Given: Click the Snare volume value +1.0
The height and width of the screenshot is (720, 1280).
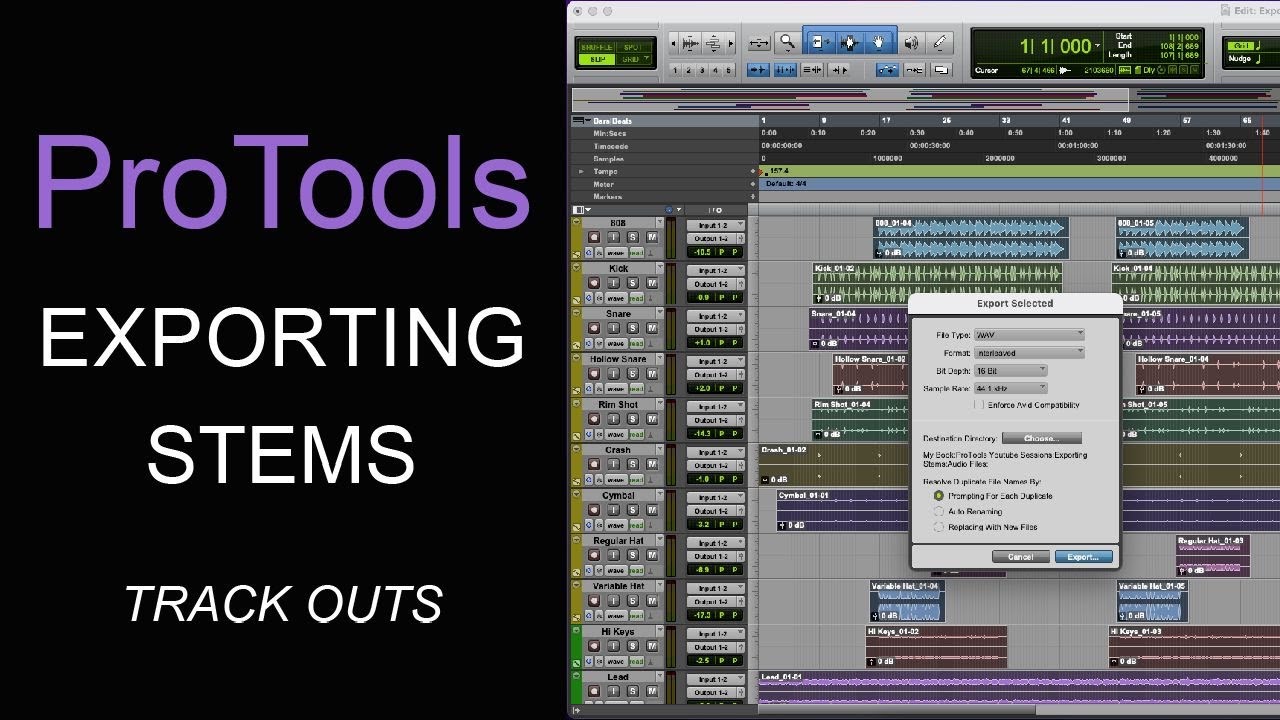Looking at the screenshot, I should (702, 343).
